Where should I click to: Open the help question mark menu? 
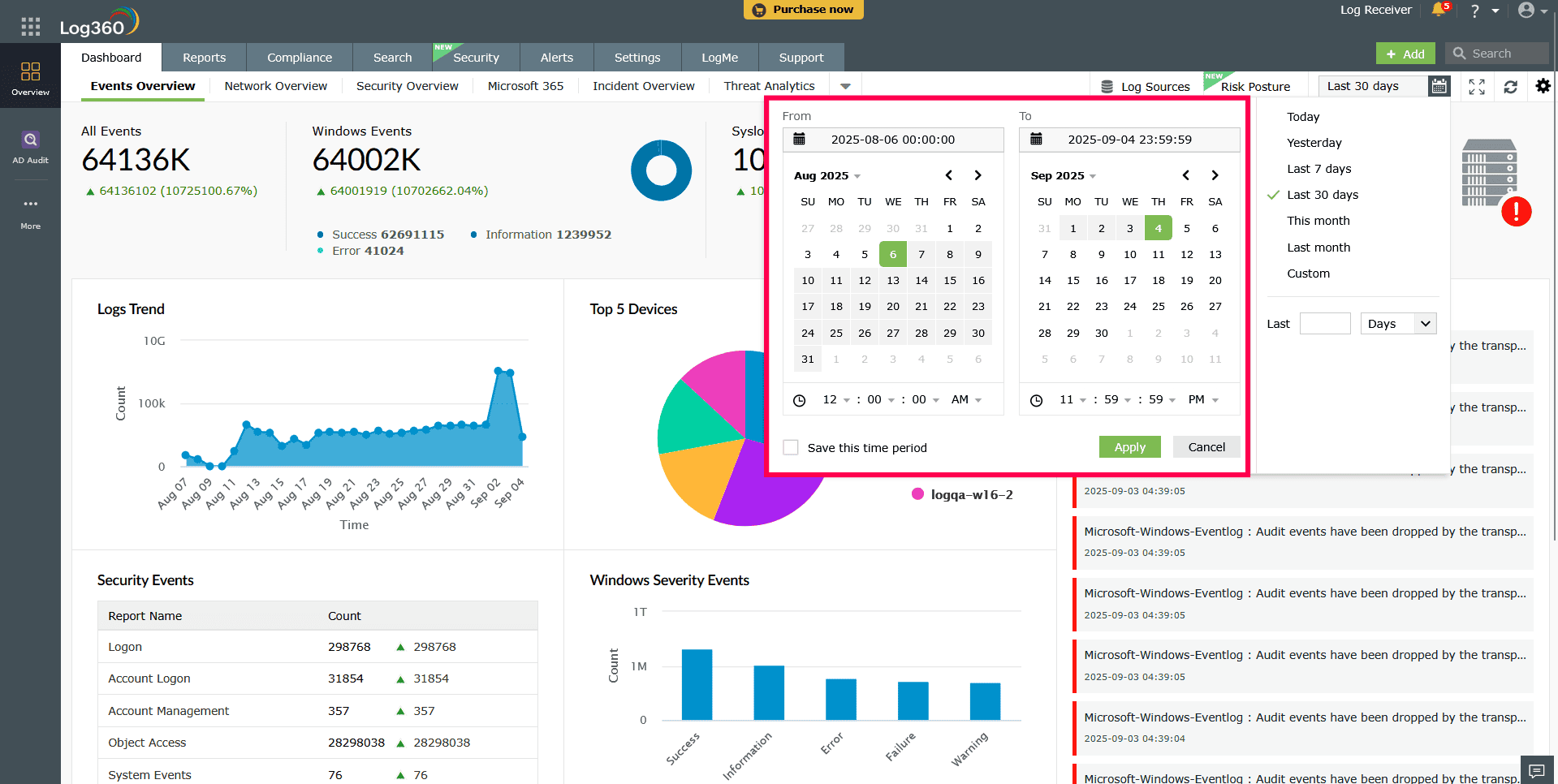tap(1475, 11)
